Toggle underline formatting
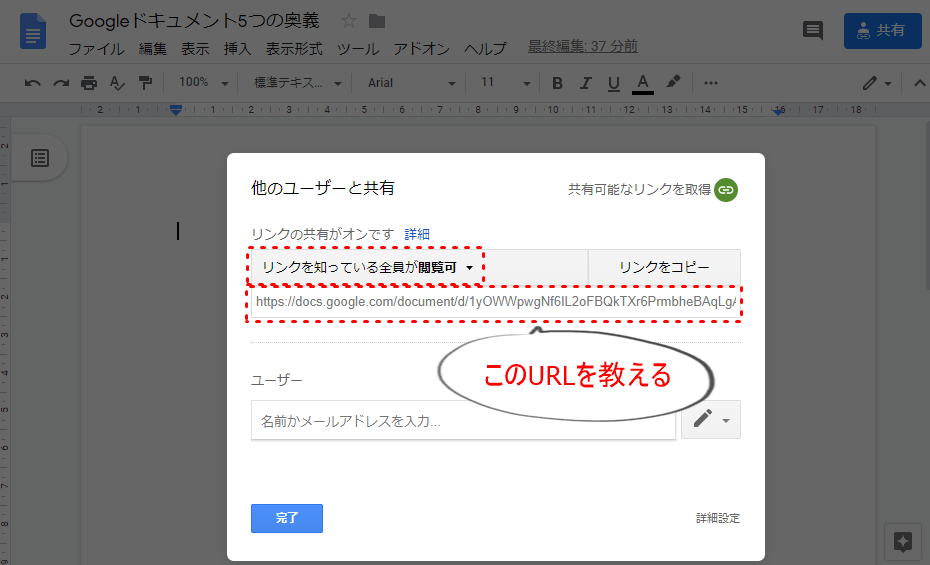The height and width of the screenshot is (565, 930). pyautogui.click(x=614, y=83)
